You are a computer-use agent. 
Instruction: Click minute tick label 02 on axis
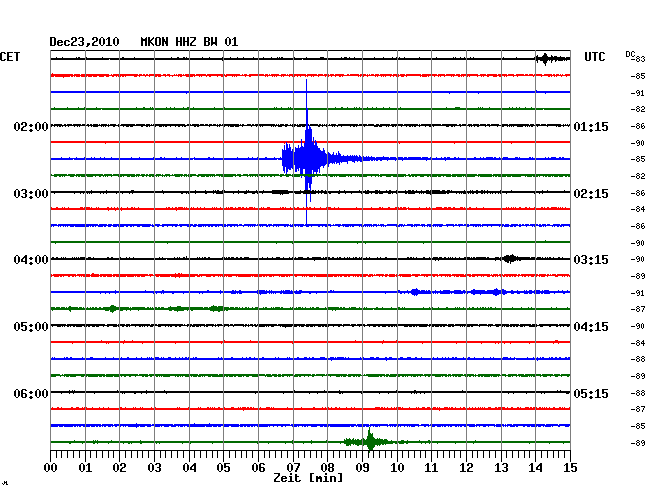(119, 468)
